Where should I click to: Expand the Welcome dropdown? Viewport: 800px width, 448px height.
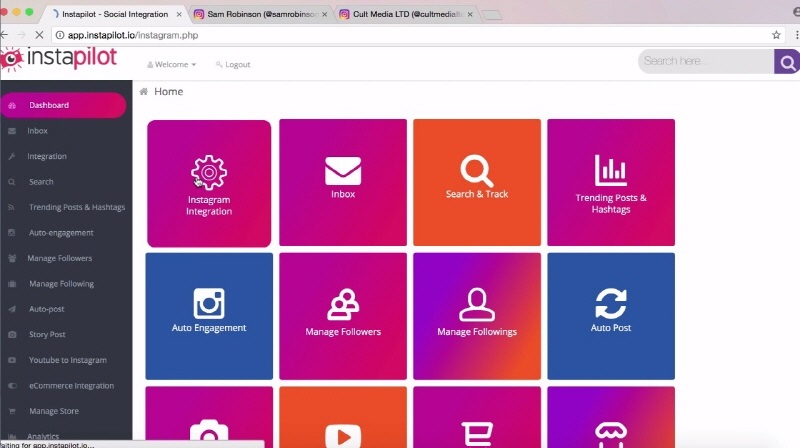(172, 64)
